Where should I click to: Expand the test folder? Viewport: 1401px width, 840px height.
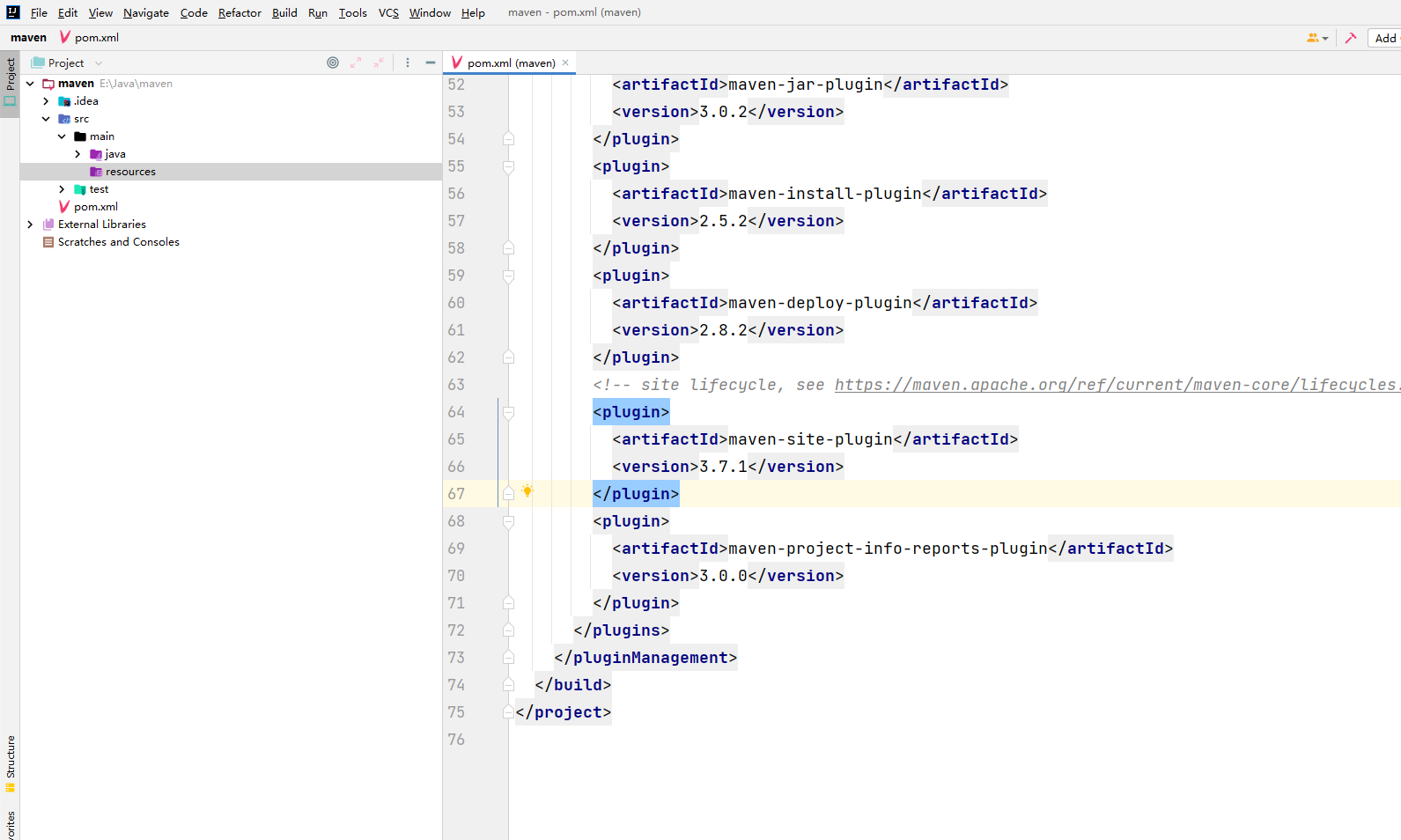tap(62, 189)
